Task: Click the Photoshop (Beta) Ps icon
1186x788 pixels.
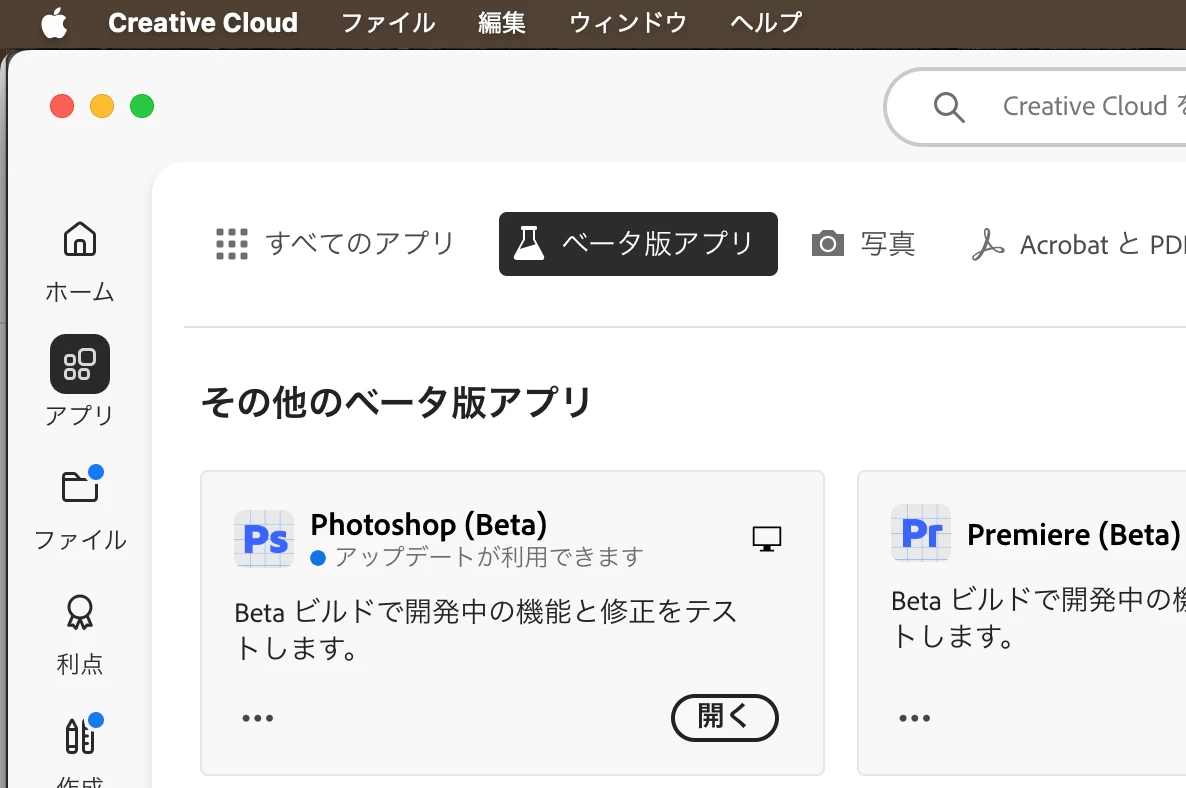Action: [x=264, y=538]
